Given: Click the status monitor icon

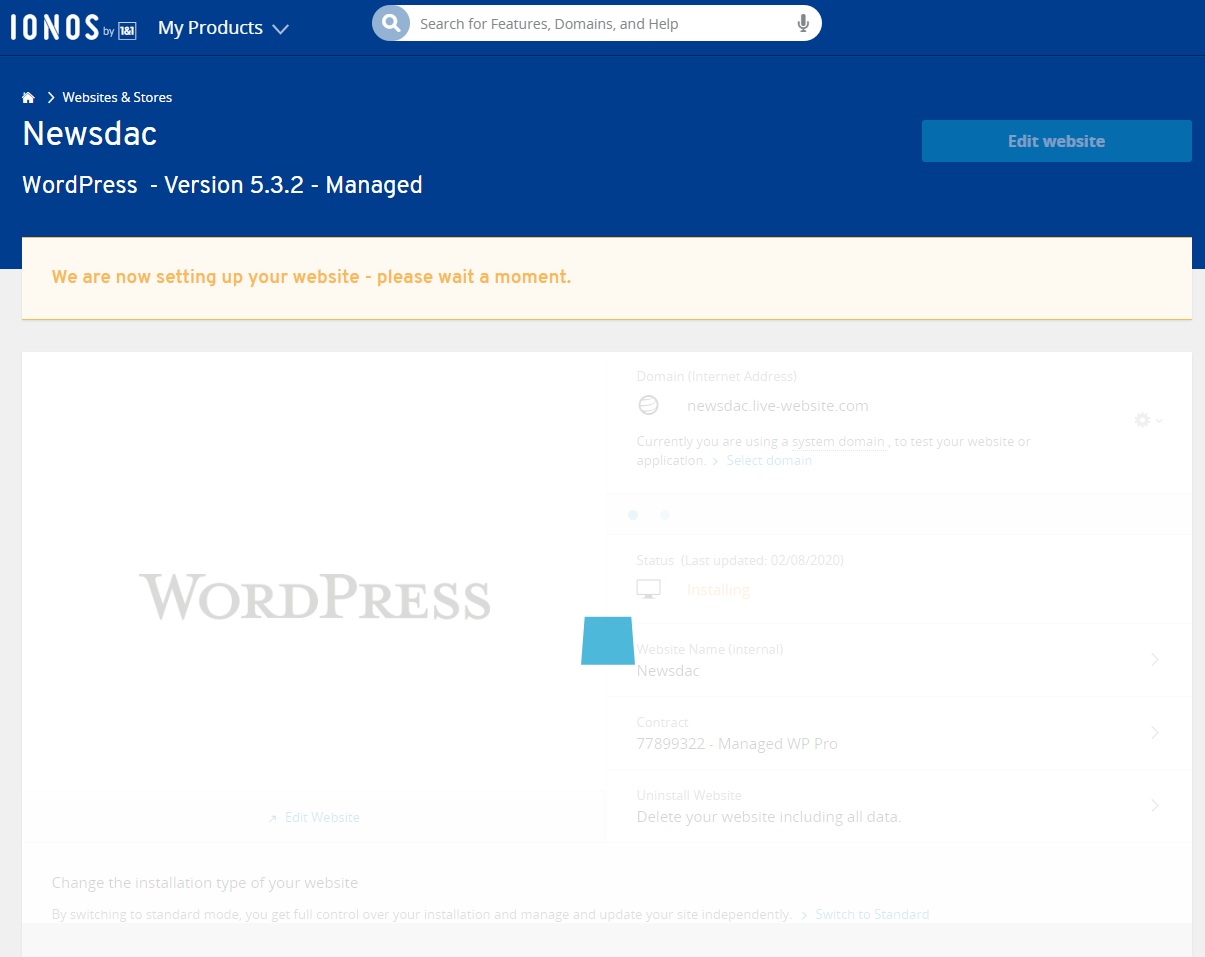Looking at the screenshot, I should point(648,589).
